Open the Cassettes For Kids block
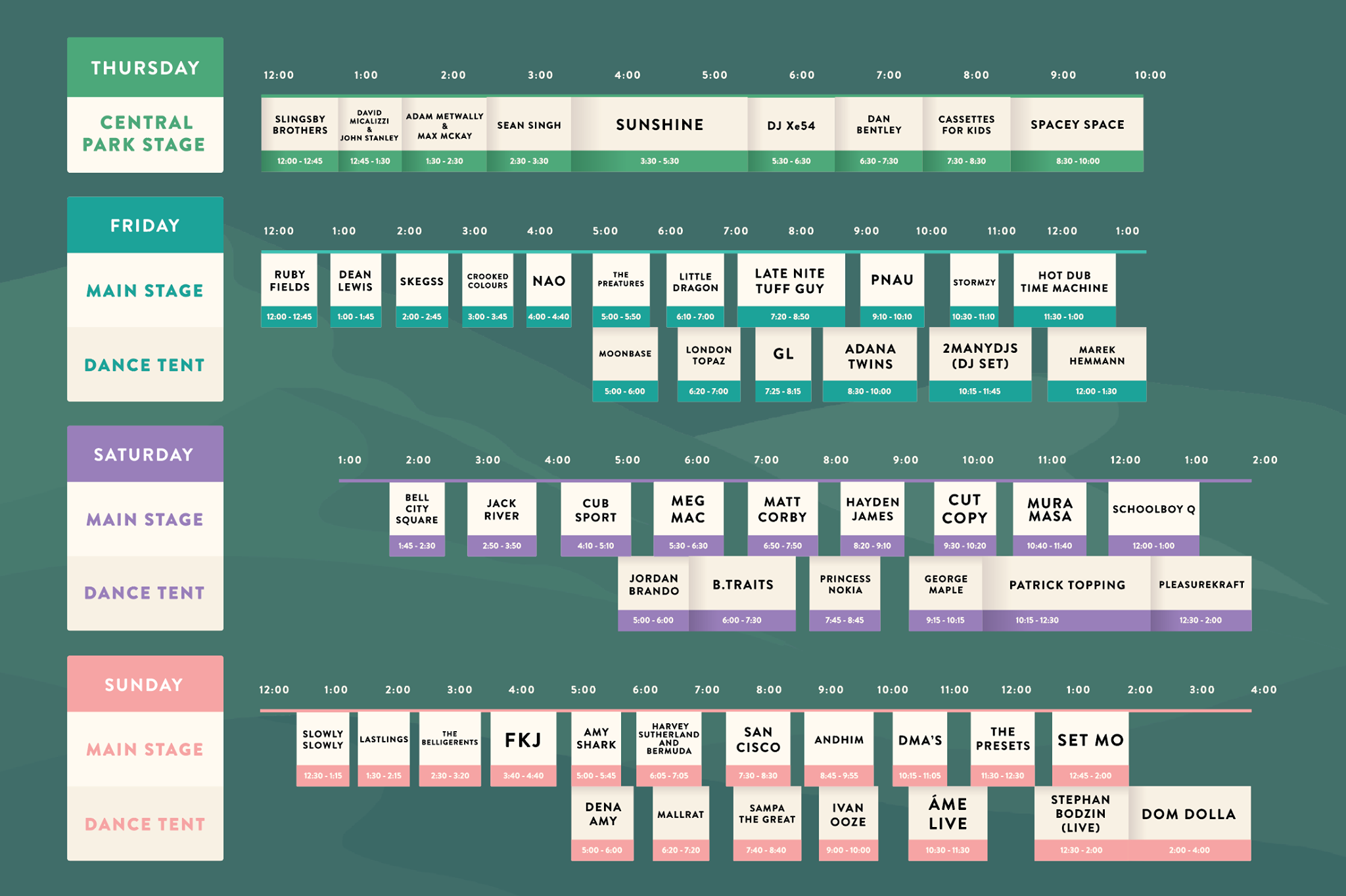Viewport: 1346px width, 896px height. click(966, 135)
